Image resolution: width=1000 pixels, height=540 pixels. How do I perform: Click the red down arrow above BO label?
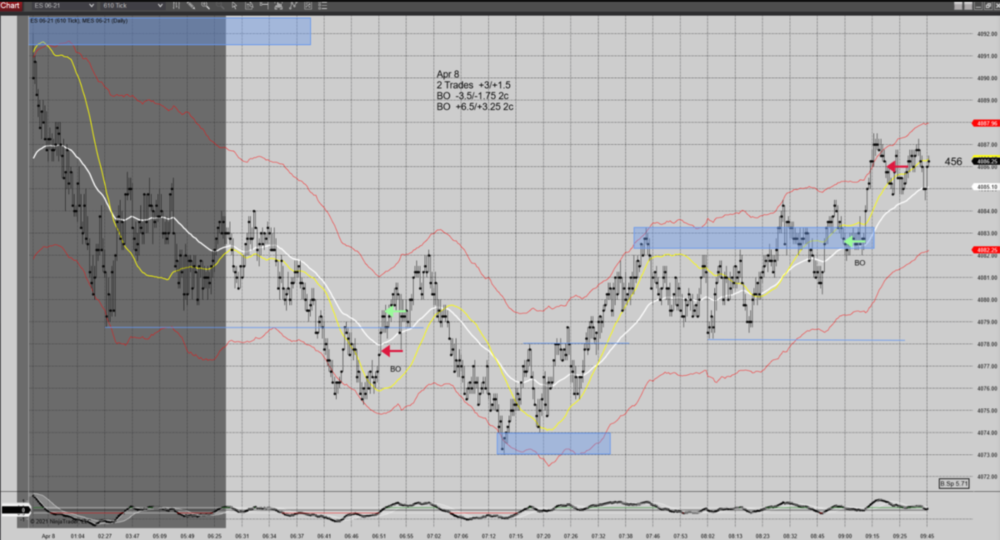point(391,351)
